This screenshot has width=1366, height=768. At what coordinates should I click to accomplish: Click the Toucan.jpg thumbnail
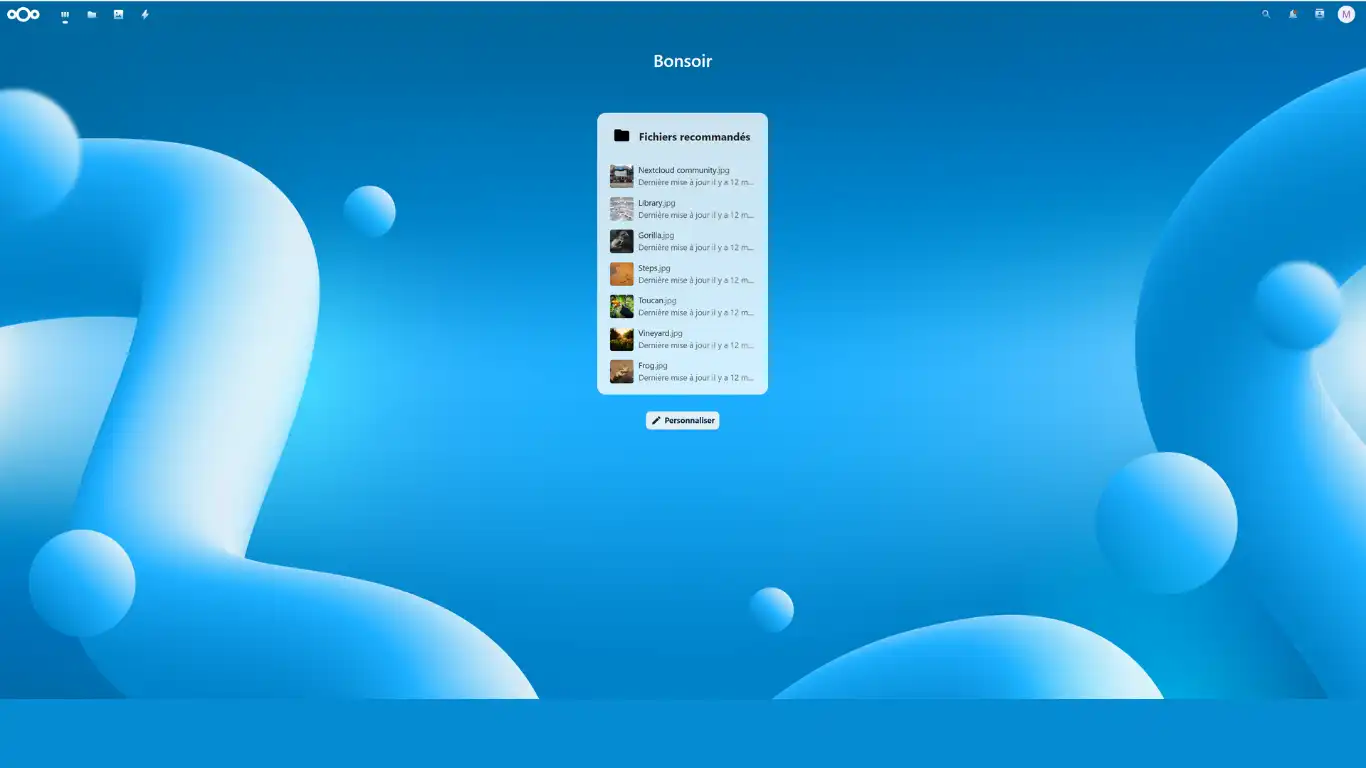(x=622, y=307)
